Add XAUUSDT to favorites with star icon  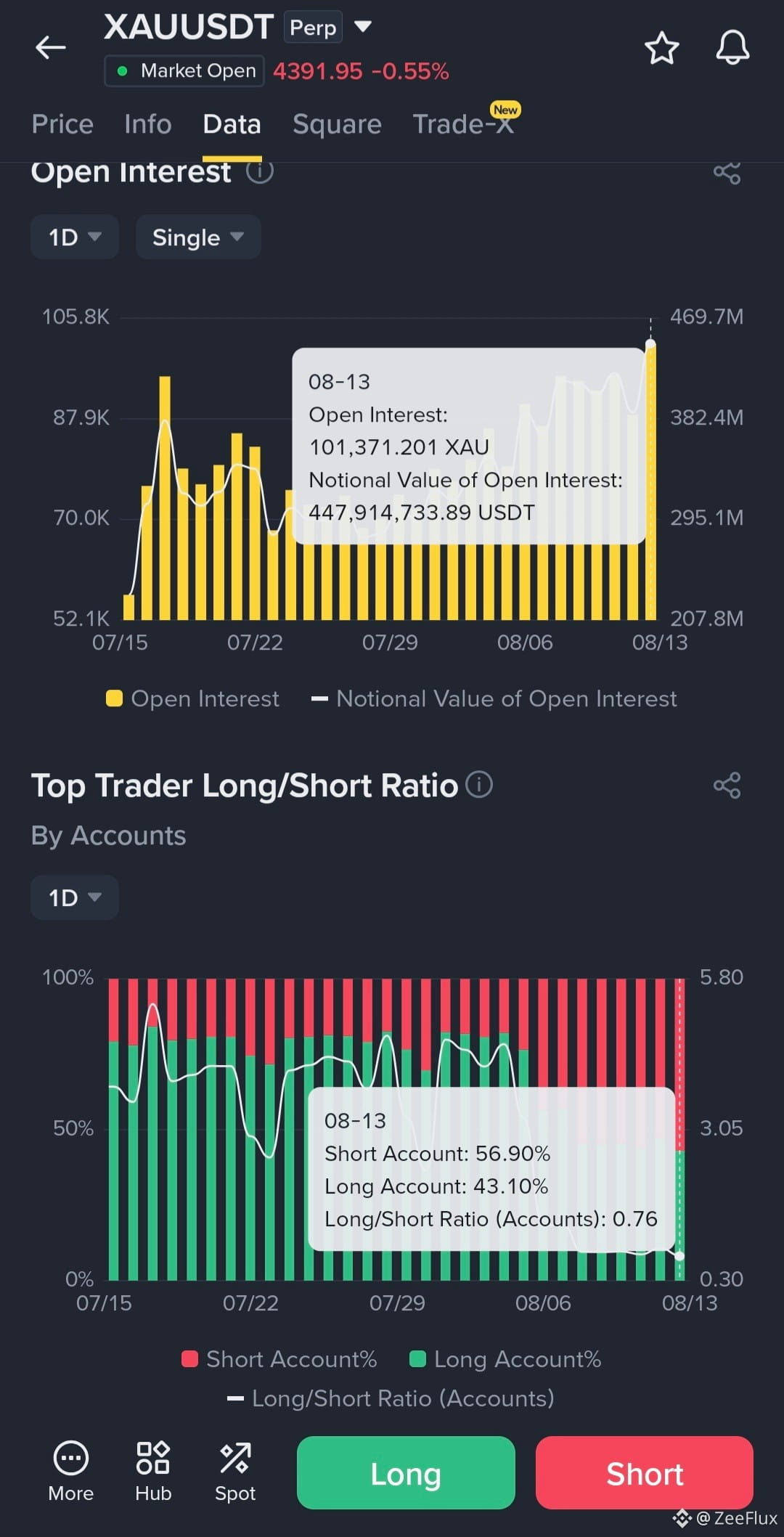[x=661, y=48]
